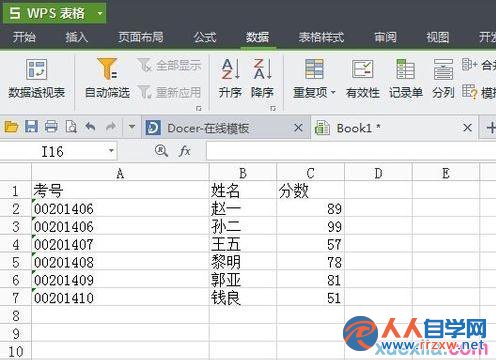Switch to the 公式 ribbon tab
The image size is (496, 360).
click(x=205, y=37)
